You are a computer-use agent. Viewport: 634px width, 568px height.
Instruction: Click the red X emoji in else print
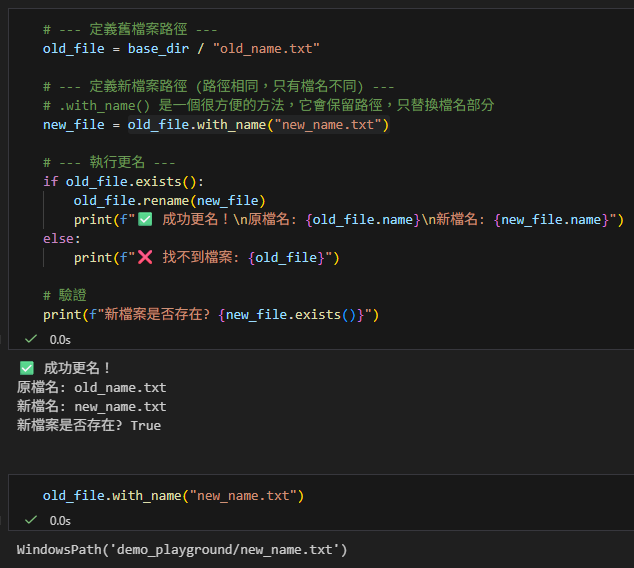(145, 257)
